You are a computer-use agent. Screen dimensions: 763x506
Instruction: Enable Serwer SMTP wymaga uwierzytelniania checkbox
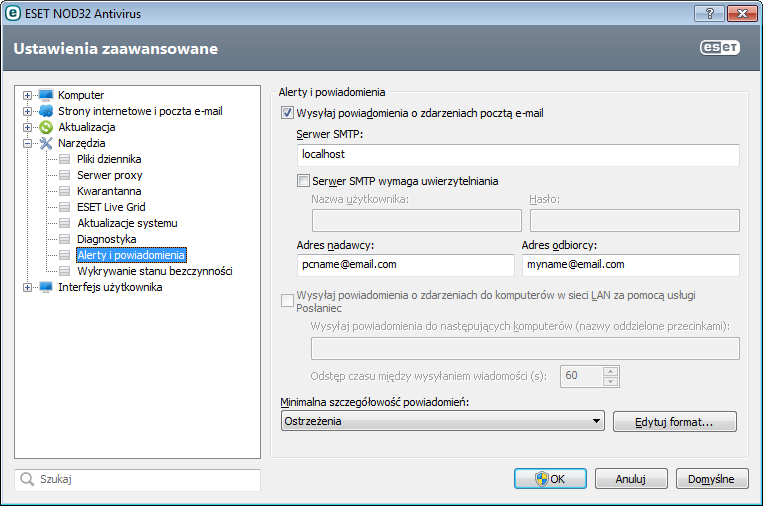pos(303,181)
